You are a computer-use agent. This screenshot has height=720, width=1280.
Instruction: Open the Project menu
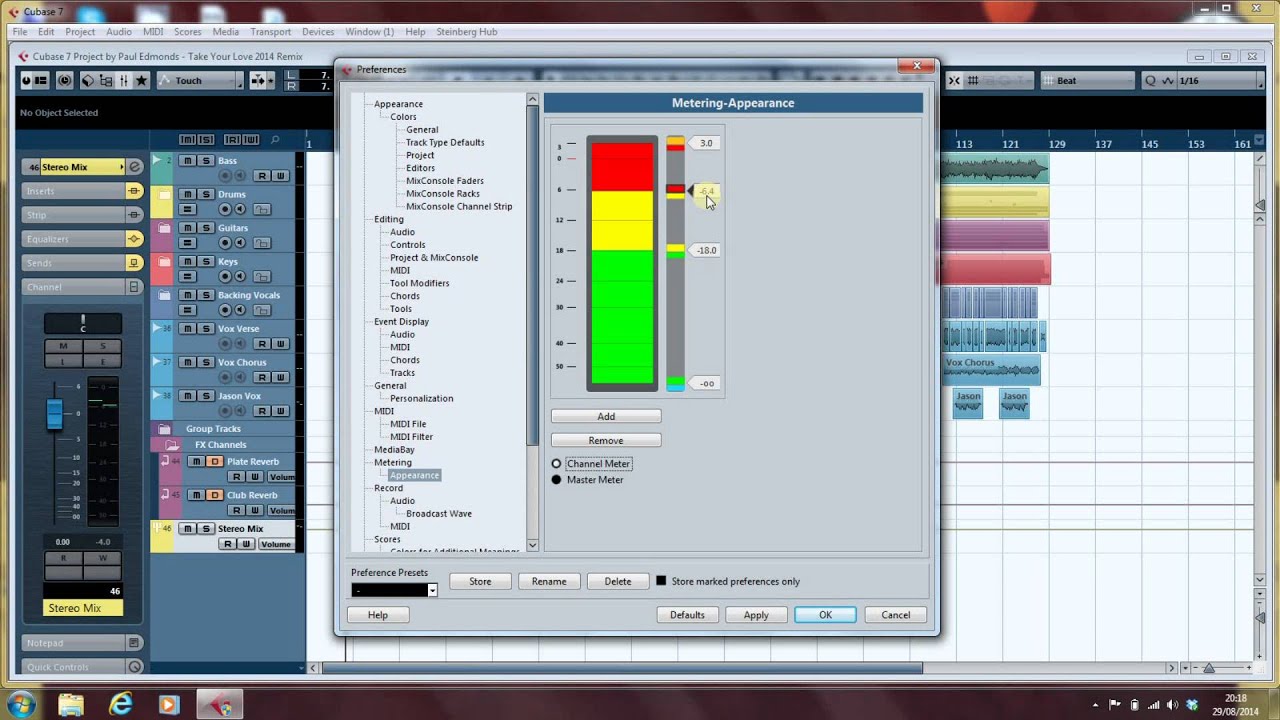pyautogui.click(x=80, y=32)
